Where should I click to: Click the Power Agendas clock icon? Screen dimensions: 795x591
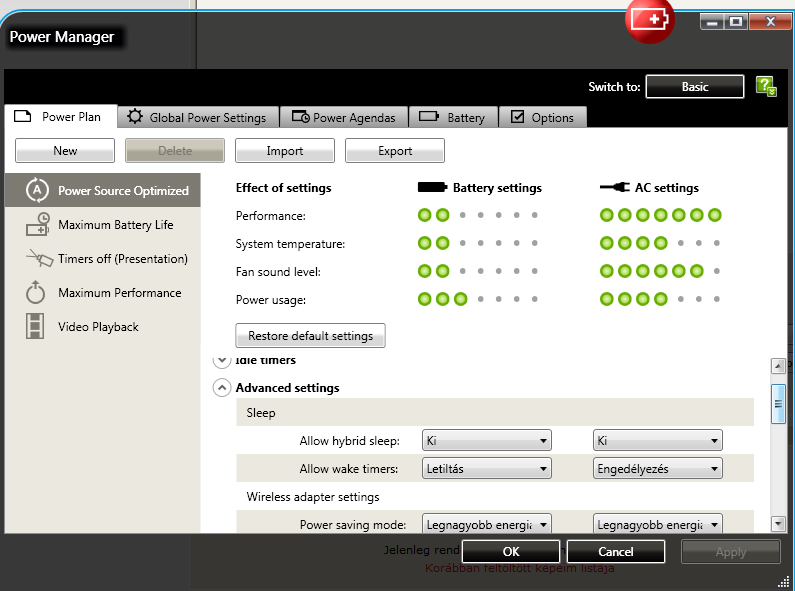(x=300, y=117)
